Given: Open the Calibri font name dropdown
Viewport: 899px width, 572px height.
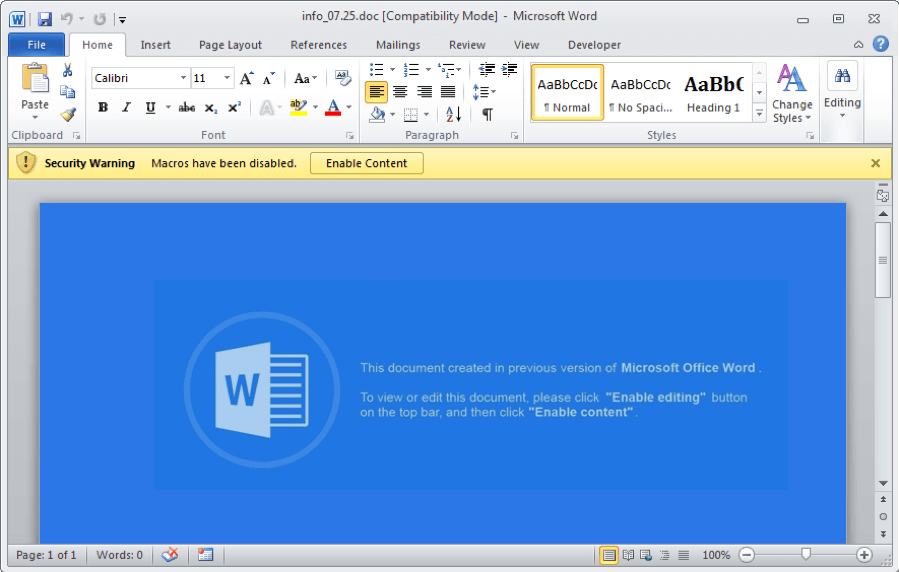Looking at the screenshot, I should click(x=183, y=78).
